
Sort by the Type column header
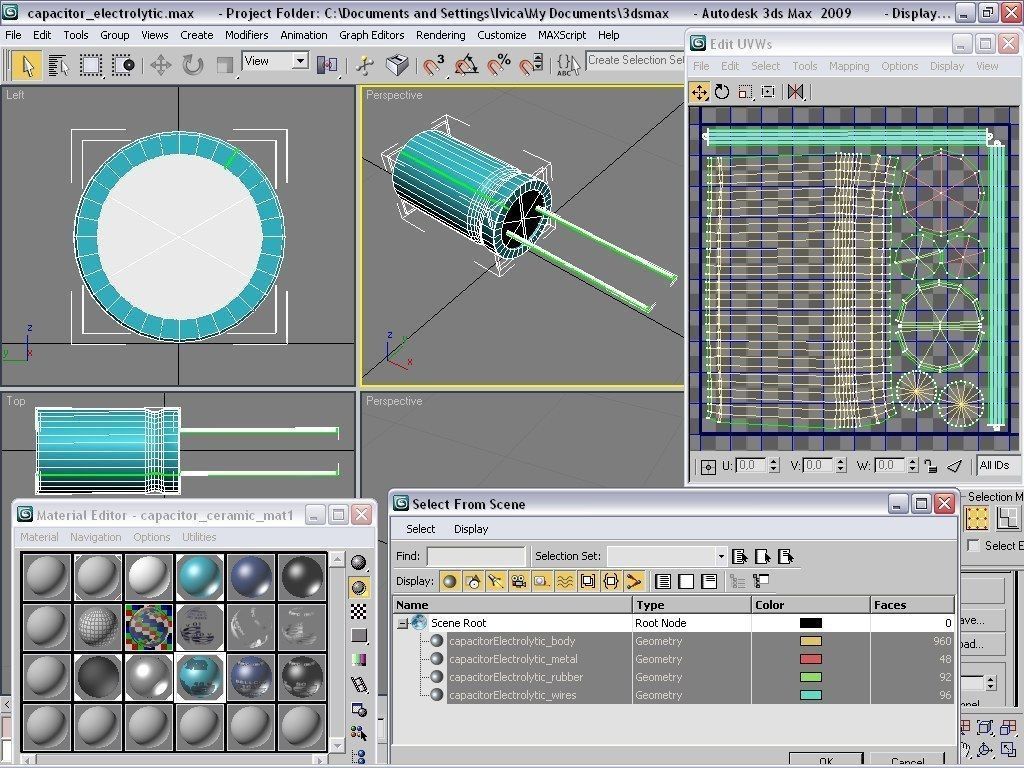coord(692,605)
